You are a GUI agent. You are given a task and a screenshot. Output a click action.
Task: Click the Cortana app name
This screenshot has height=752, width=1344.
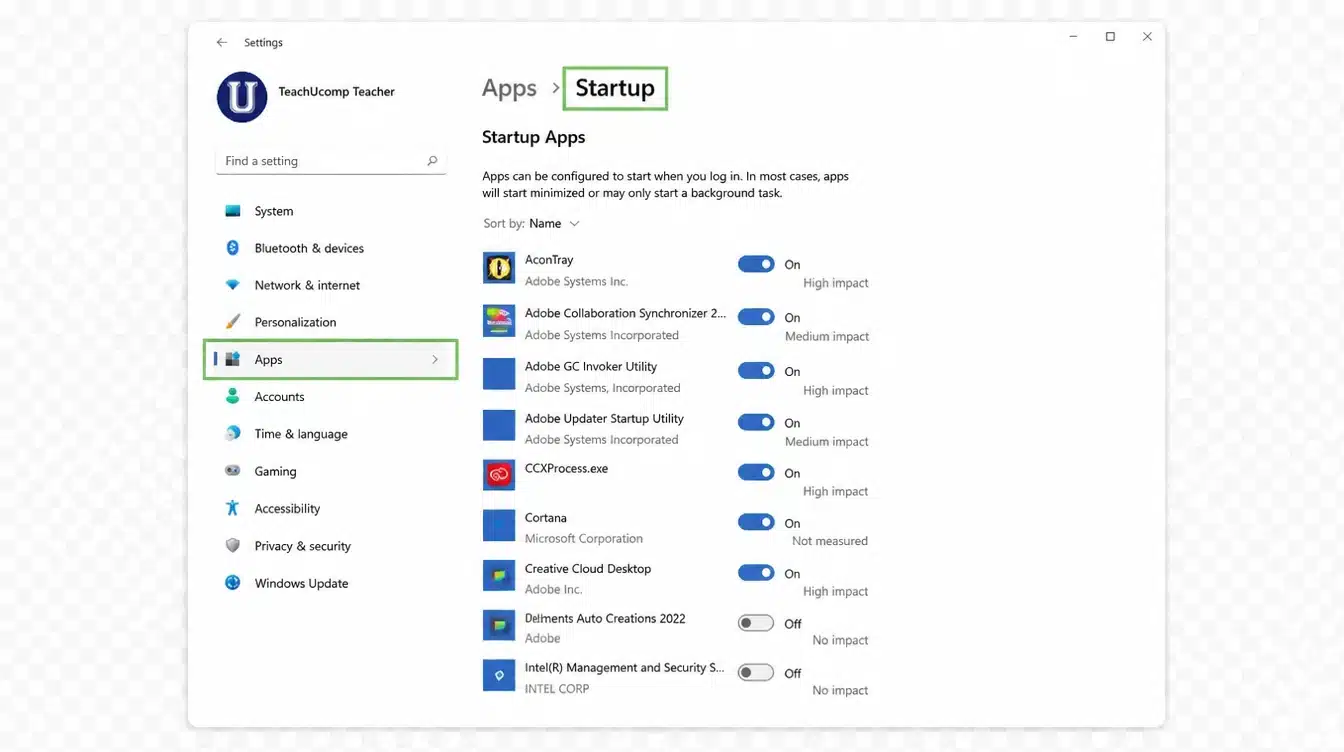[546, 517]
